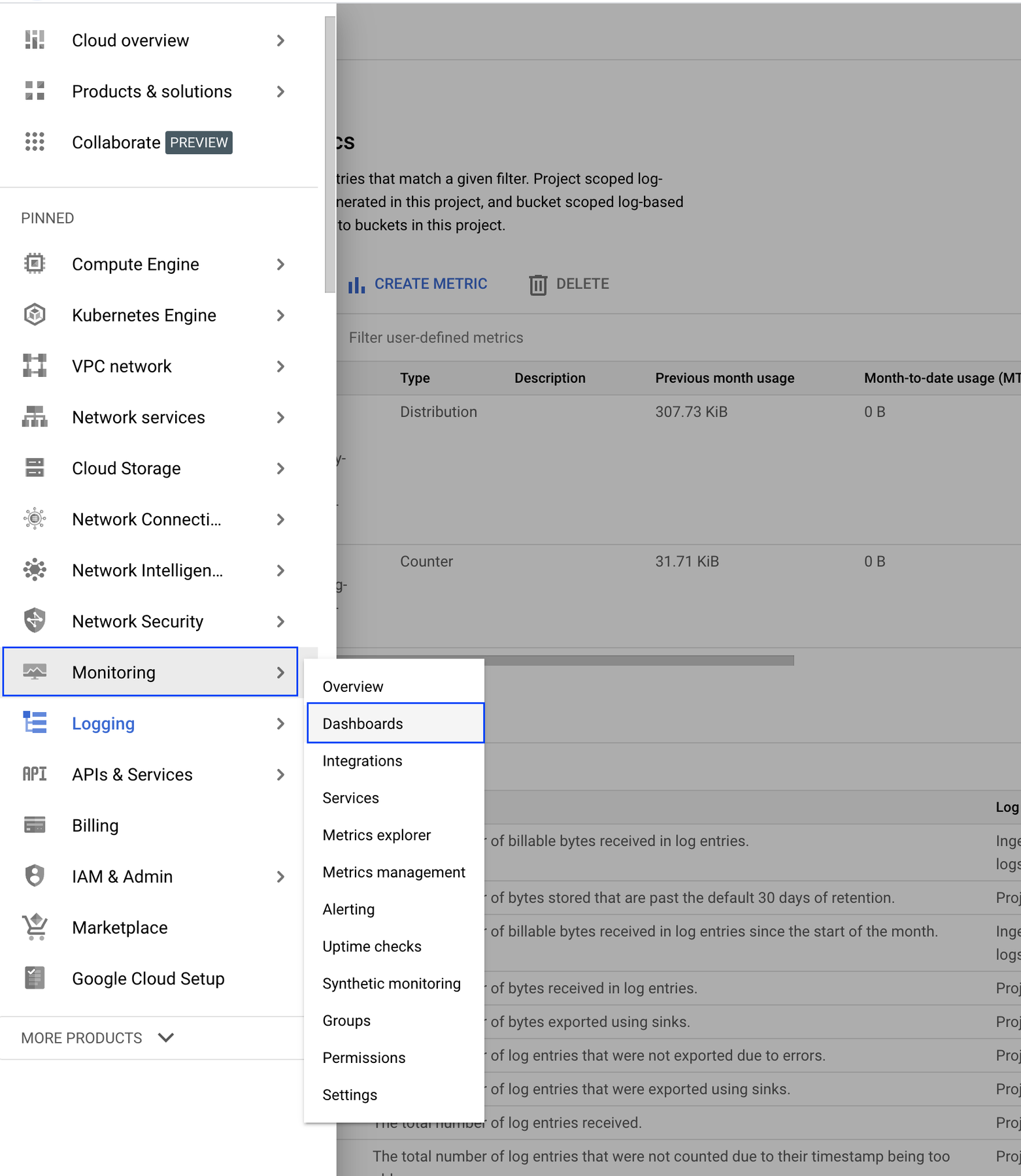Click the Distribution type cell

pyautogui.click(x=439, y=412)
